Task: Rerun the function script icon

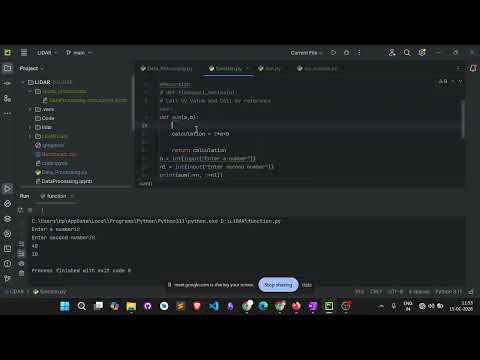Action: (x=20, y=210)
